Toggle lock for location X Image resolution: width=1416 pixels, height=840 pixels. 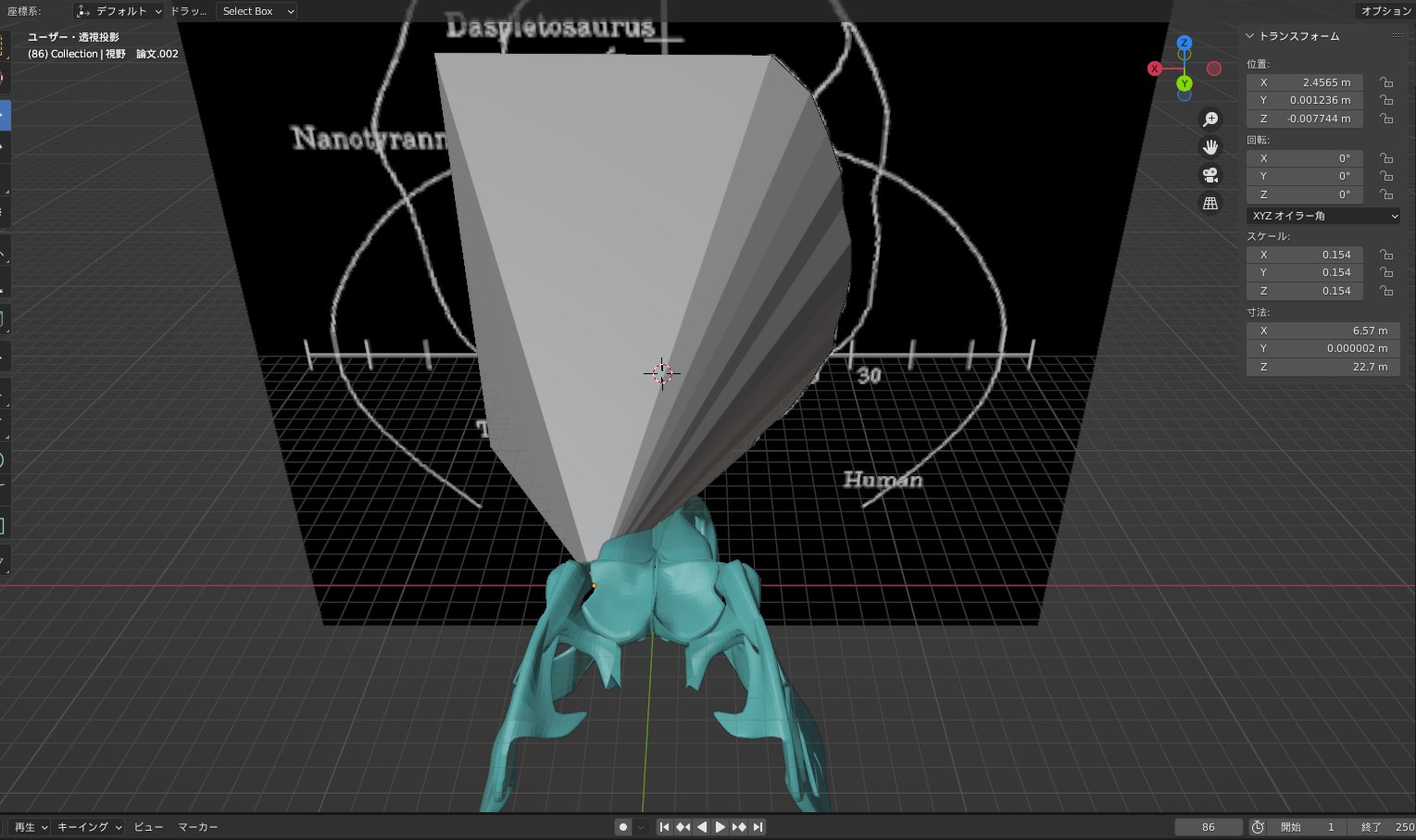click(1386, 82)
